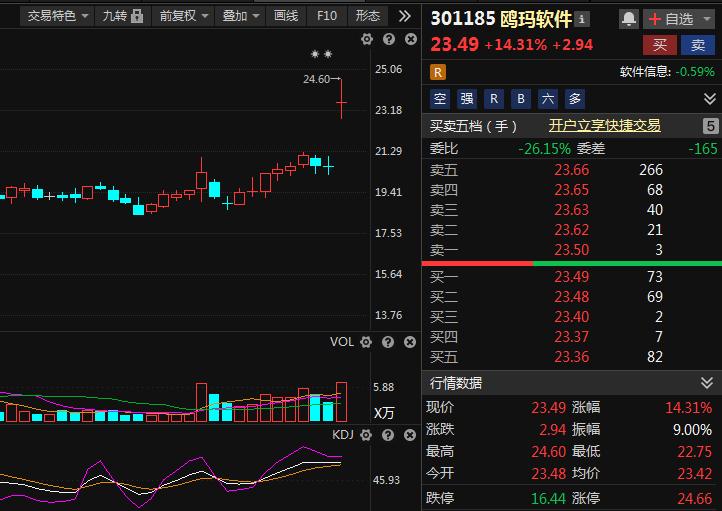The image size is (722, 511).
Task: Click the 买三 price 23.40
Action: [571, 317]
